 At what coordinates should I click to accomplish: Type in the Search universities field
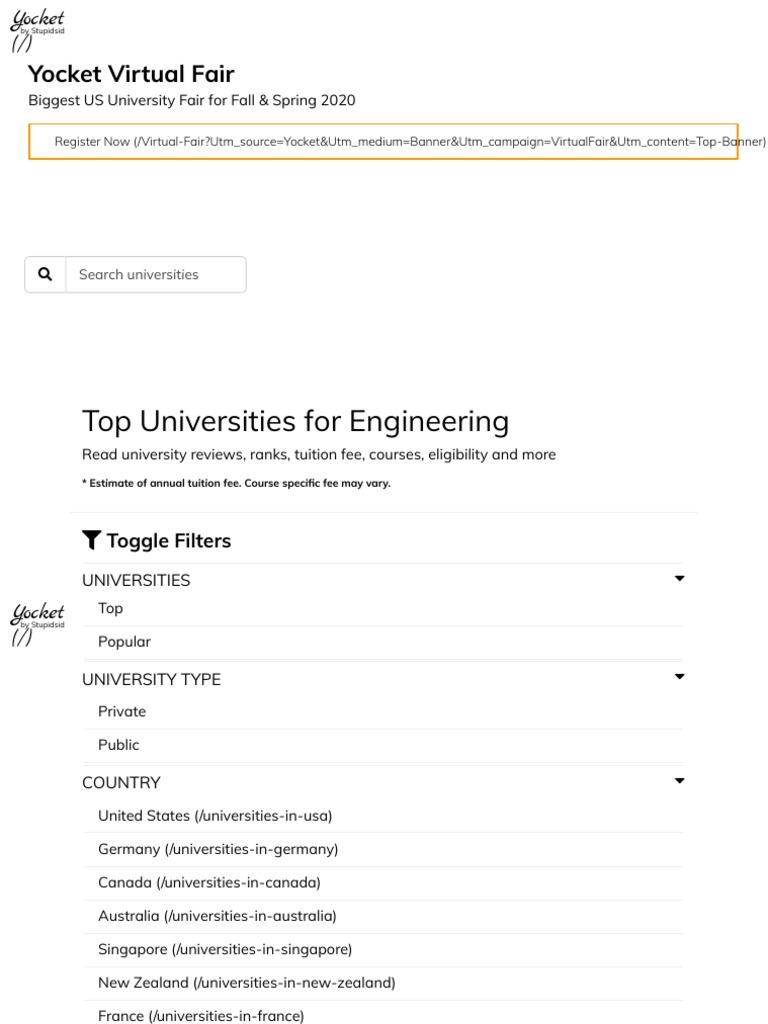pyautogui.click(x=155, y=275)
